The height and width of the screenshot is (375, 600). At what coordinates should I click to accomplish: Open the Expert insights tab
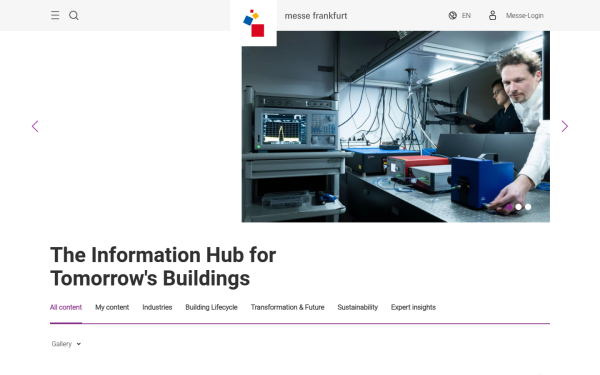click(413, 307)
